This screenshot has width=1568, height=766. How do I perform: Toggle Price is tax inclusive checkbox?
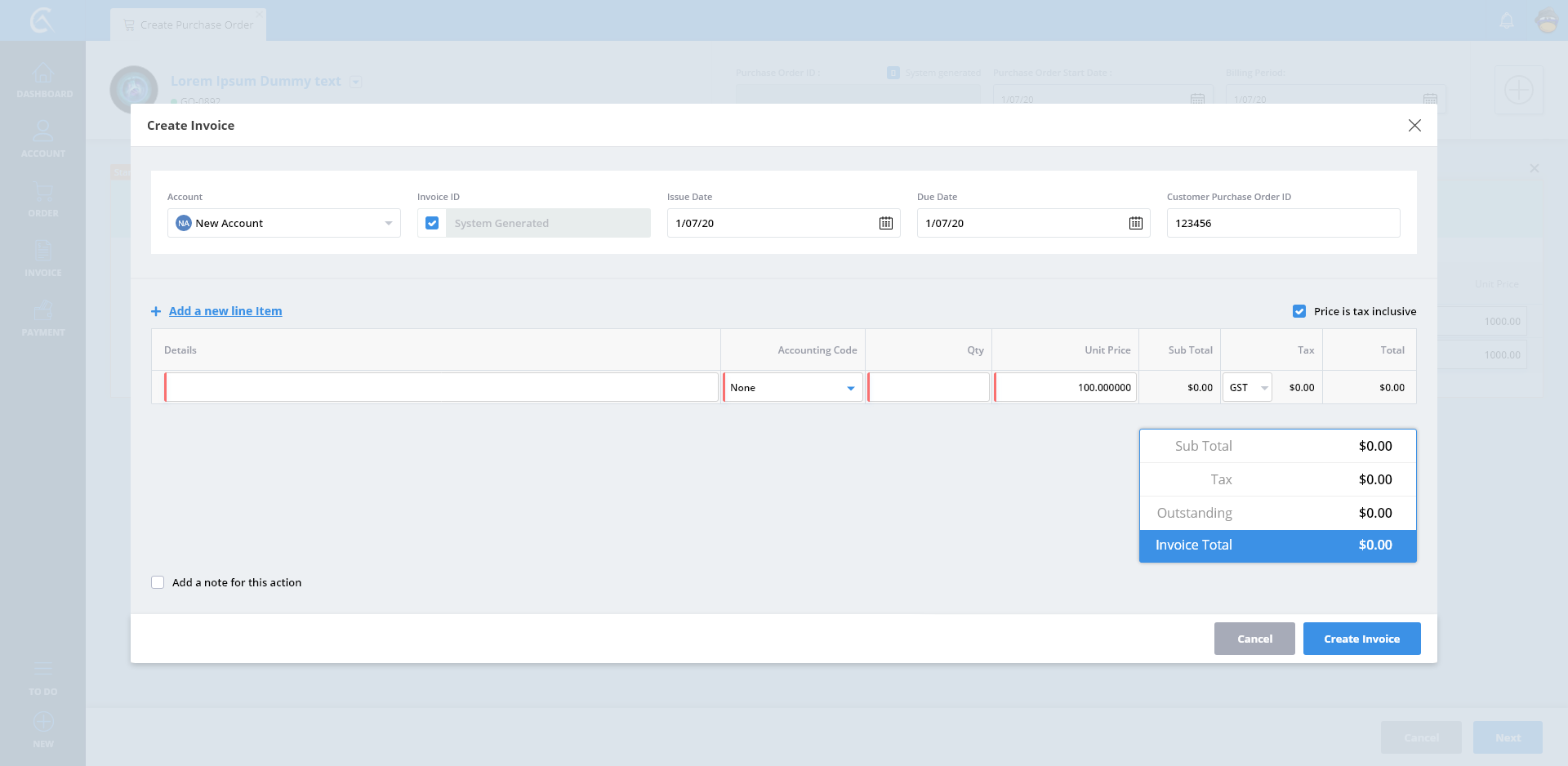pos(1299,311)
